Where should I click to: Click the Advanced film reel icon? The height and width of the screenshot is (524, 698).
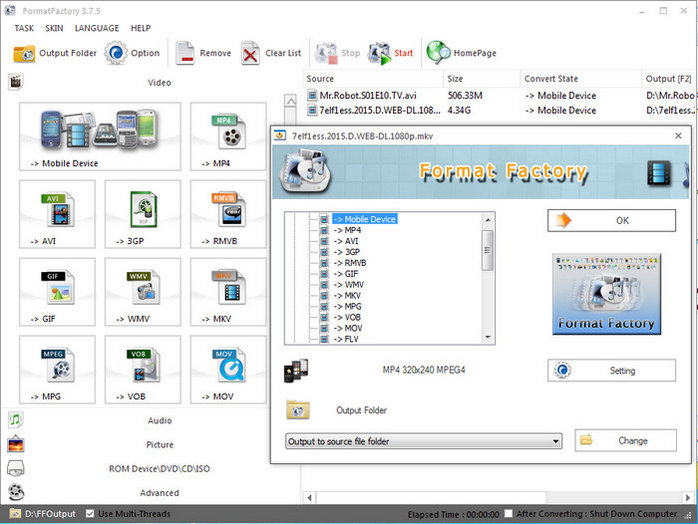(16, 492)
